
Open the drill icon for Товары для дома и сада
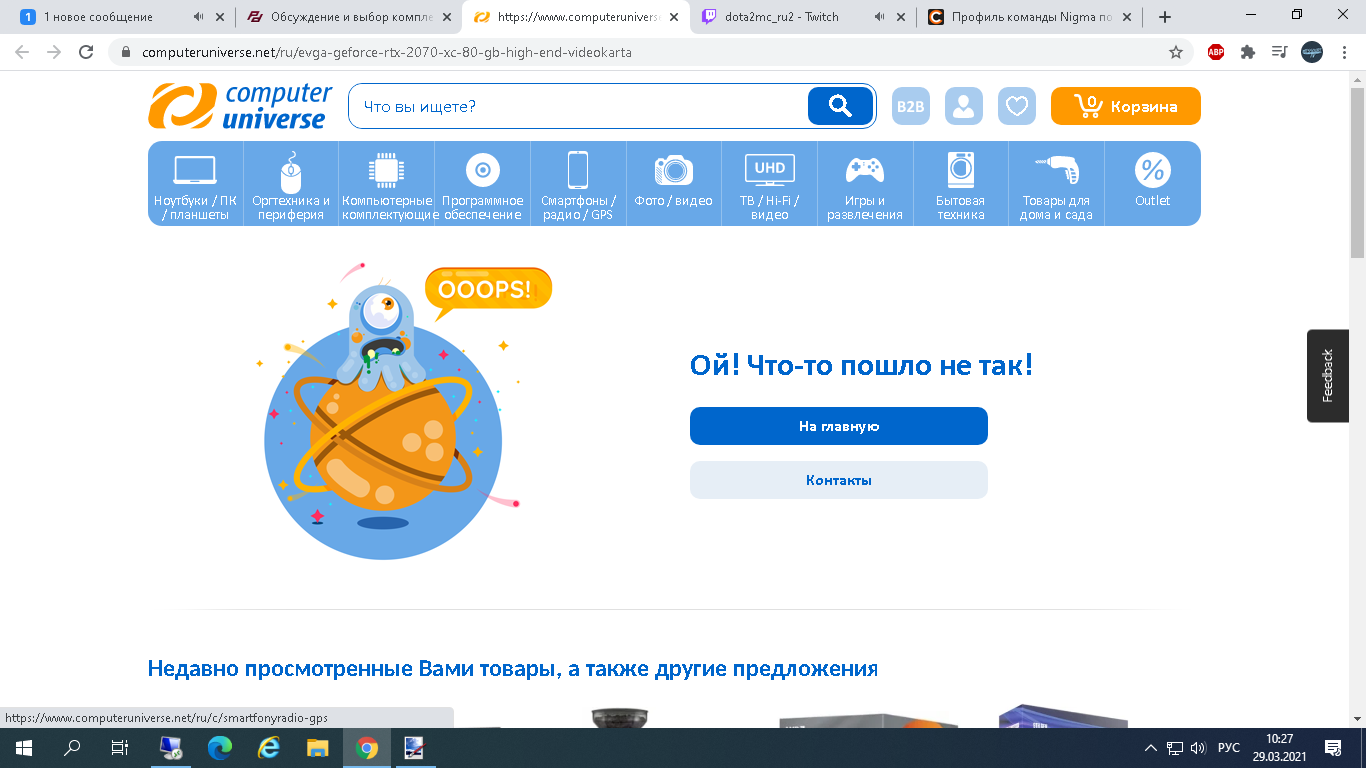click(x=1057, y=170)
